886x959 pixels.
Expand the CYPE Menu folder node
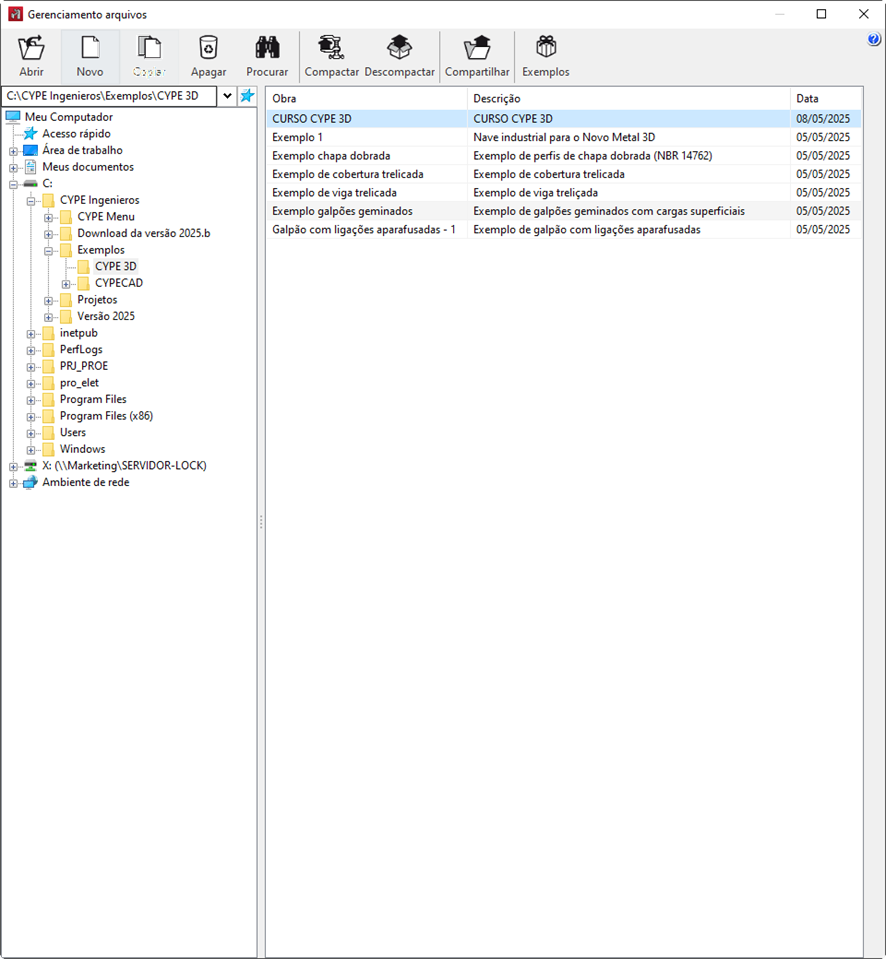pos(48,217)
